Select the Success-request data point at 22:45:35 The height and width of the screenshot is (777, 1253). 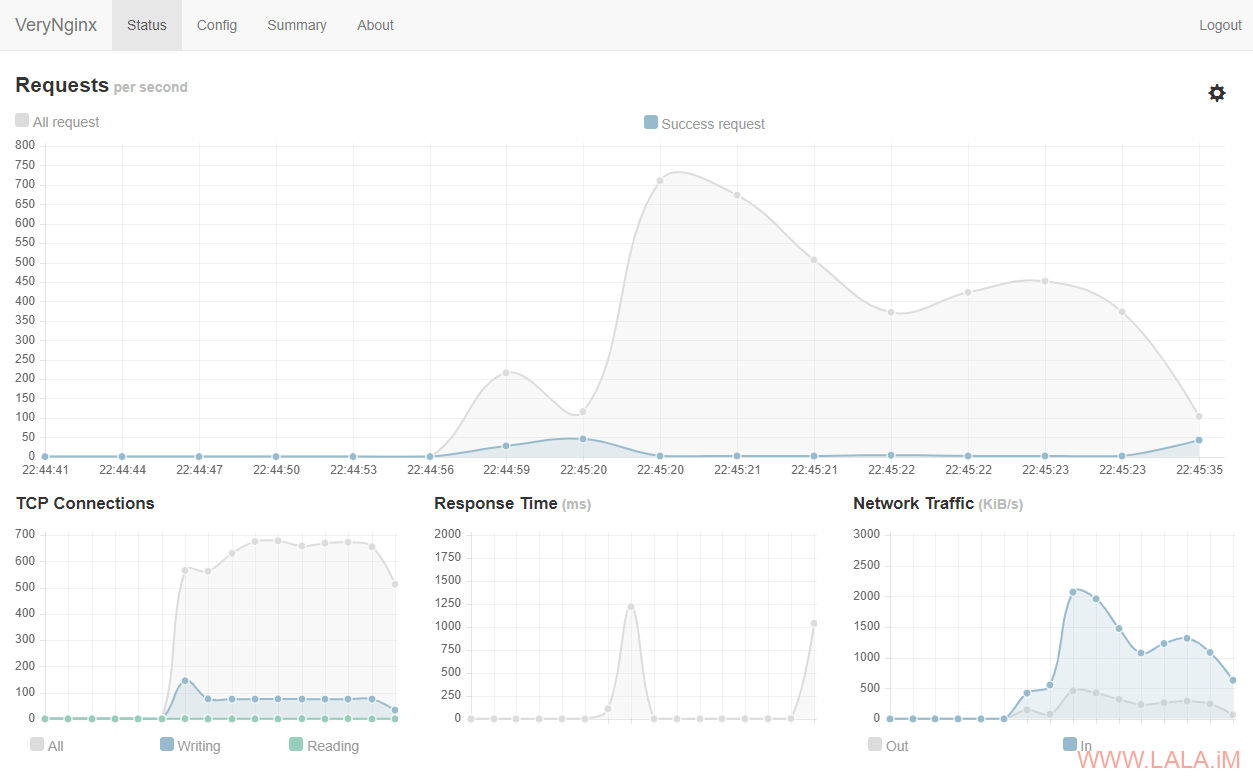tap(1199, 440)
